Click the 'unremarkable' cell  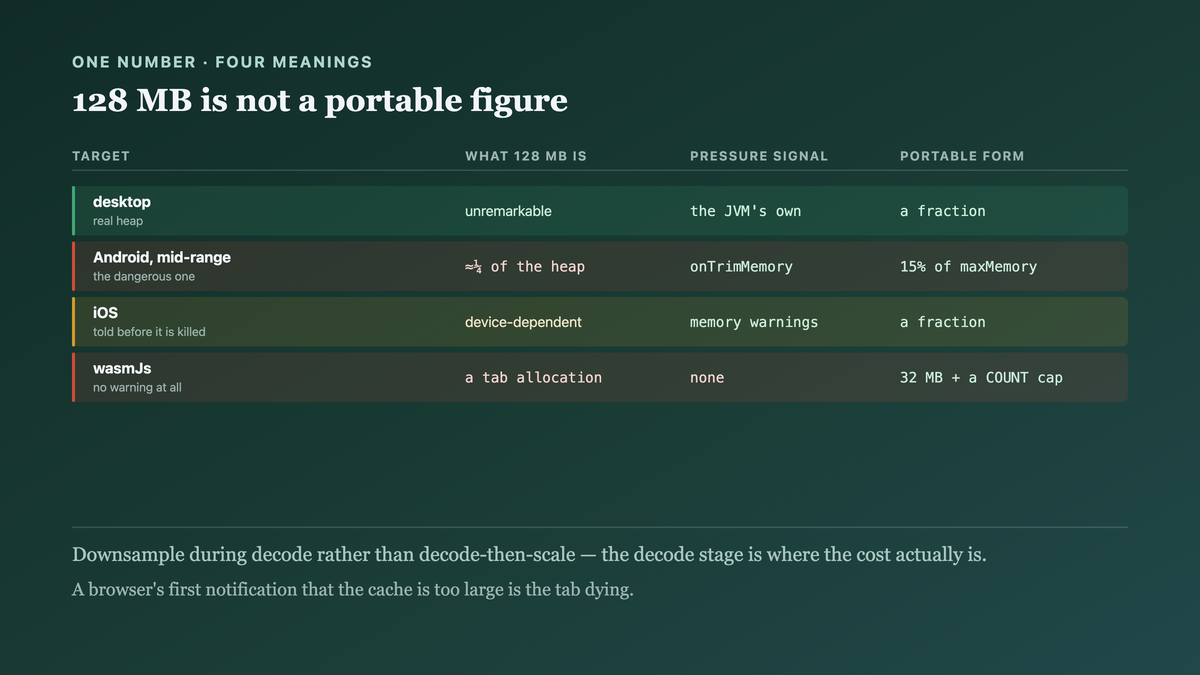coord(508,211)
